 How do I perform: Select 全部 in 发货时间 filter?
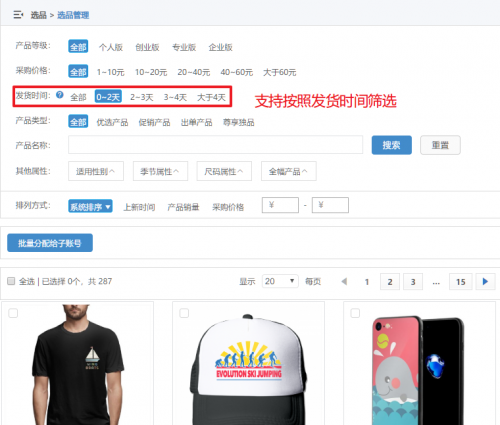click(x=78, y=97)
